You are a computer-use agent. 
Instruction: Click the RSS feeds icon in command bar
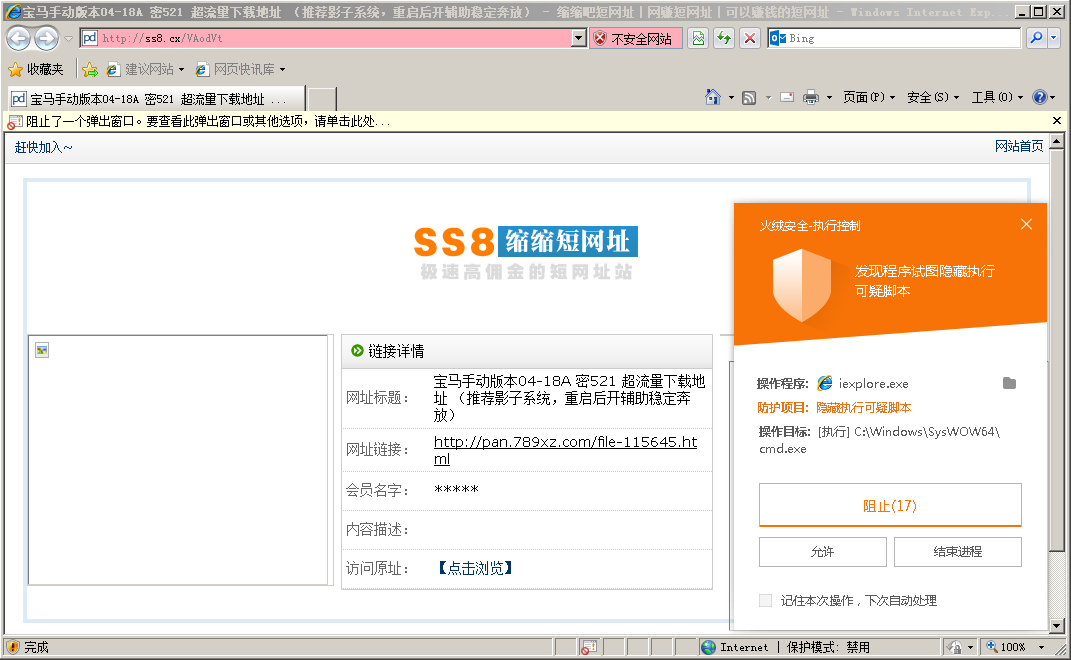tap(749, 97)
